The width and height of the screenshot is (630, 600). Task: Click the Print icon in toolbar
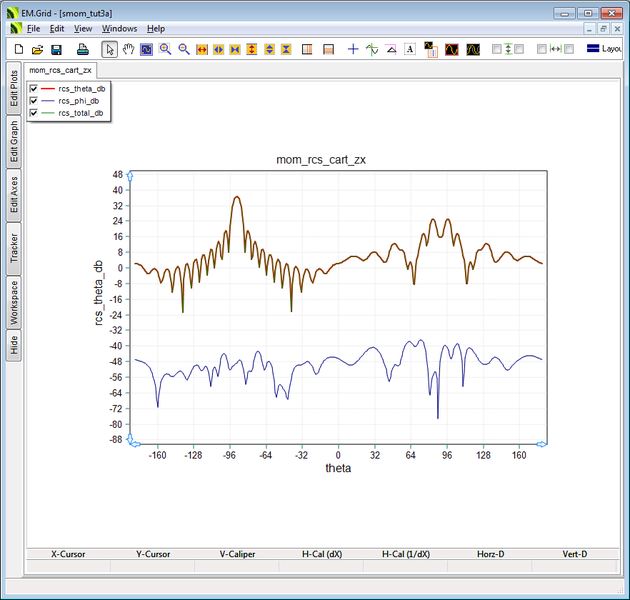tap(84, 49)
